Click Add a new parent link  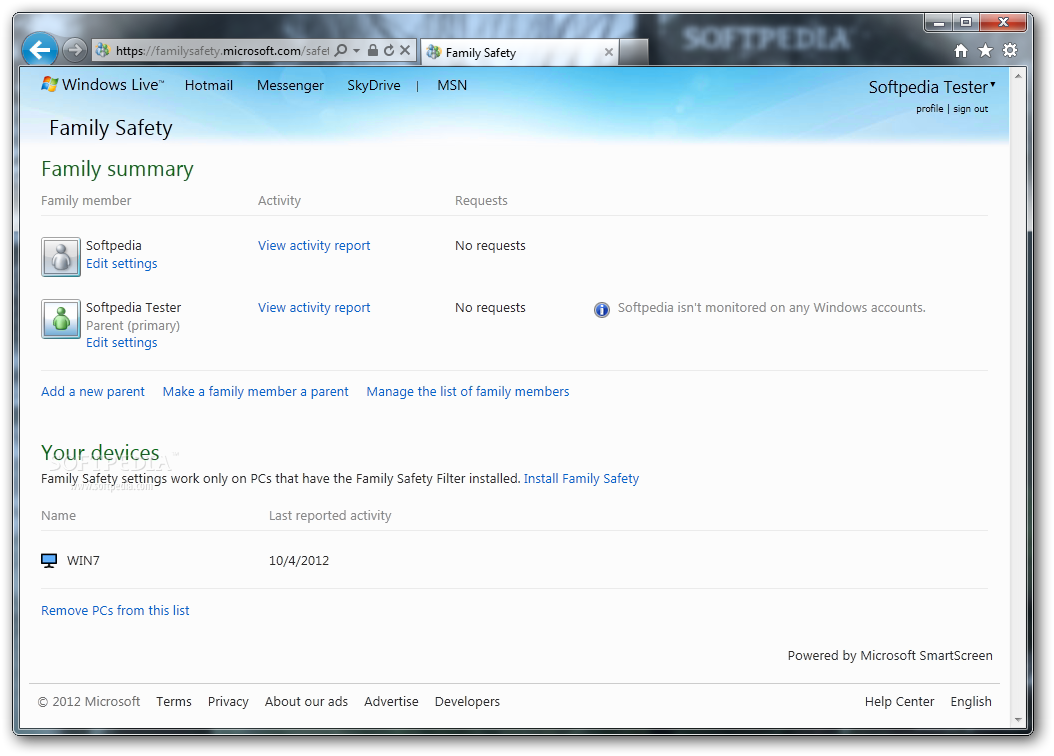point(93,391)
